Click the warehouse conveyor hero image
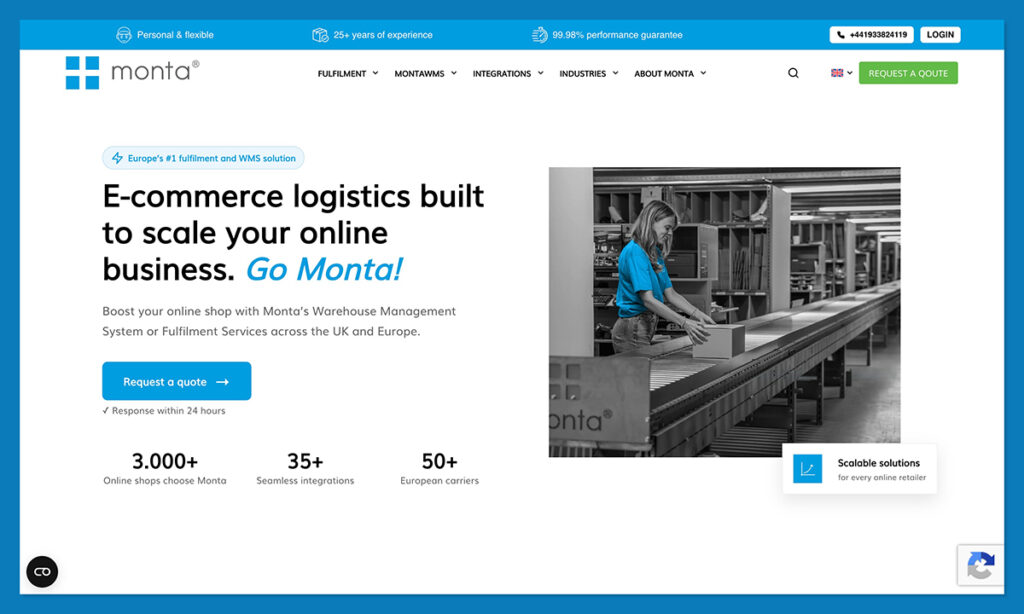The height and width of the screenshot is (614, 1024). click(724, 312)
